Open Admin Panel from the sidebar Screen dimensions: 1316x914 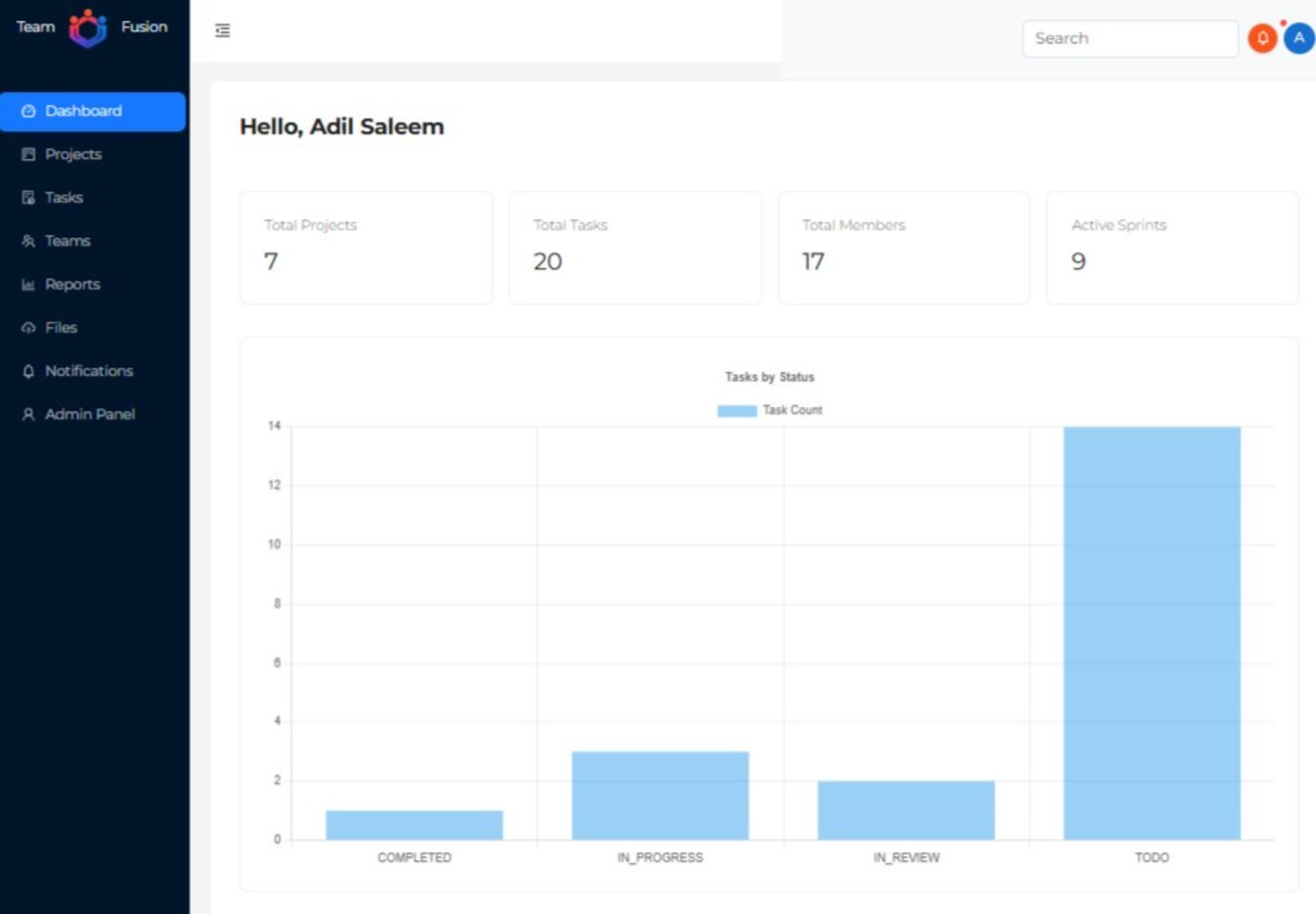tap(89, 414)
